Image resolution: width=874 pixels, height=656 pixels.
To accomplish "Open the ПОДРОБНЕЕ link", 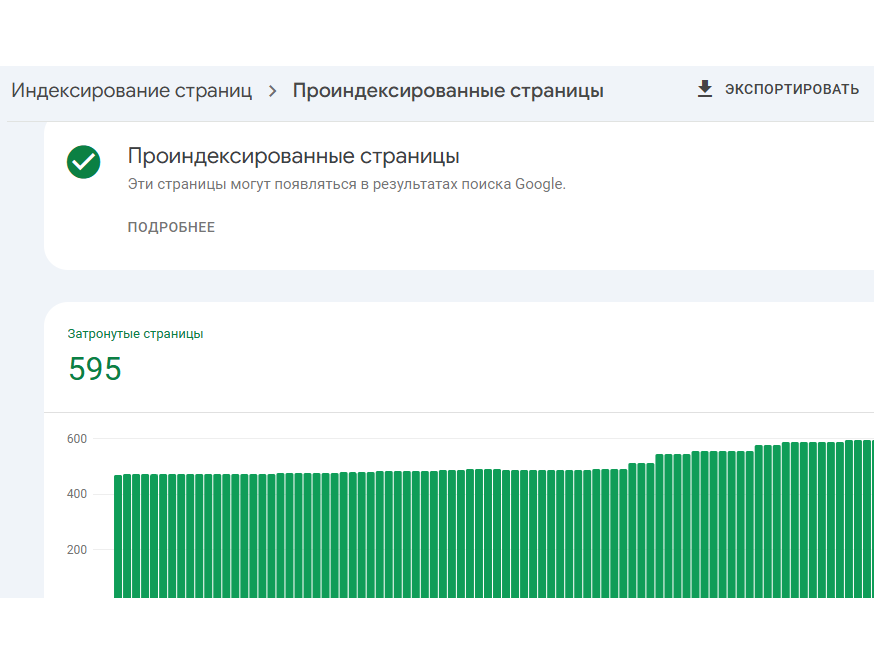I will [x=171, y=227].
